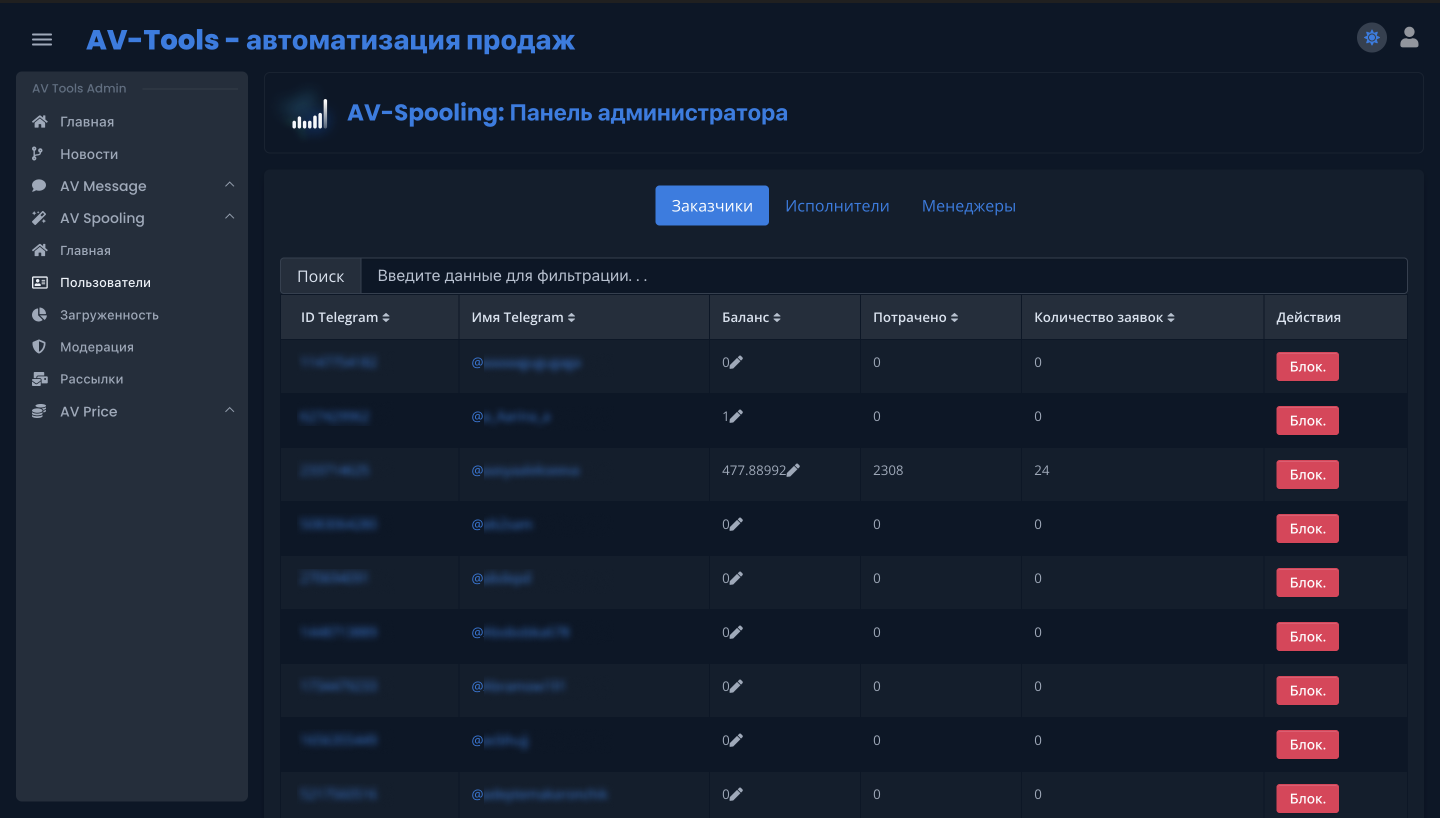Viewport: 1440px width, 818px height.
Task: Expand the AV Message submenu
Action: point(228,185)
